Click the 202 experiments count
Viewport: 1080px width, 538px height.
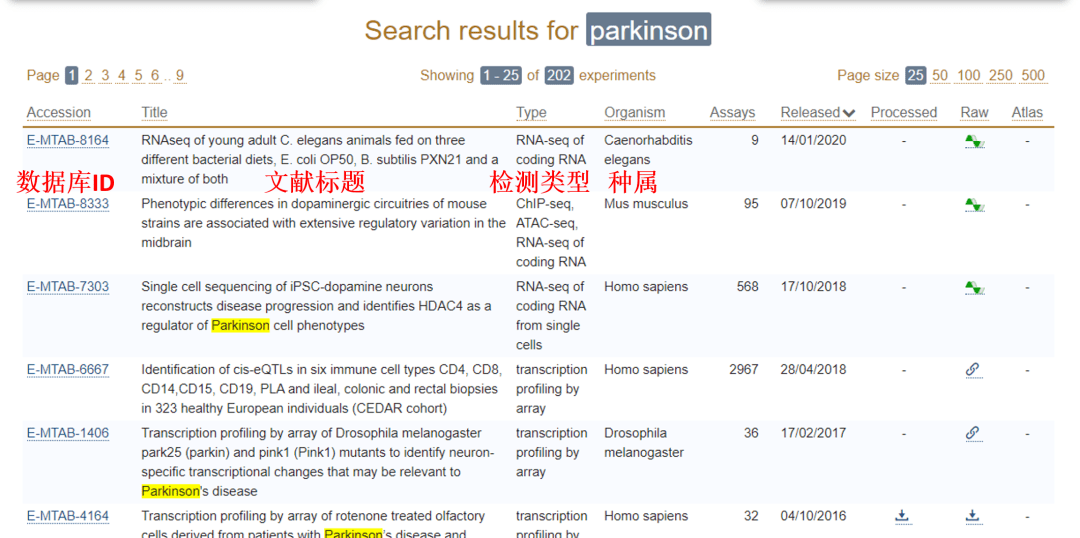point(559,75)
